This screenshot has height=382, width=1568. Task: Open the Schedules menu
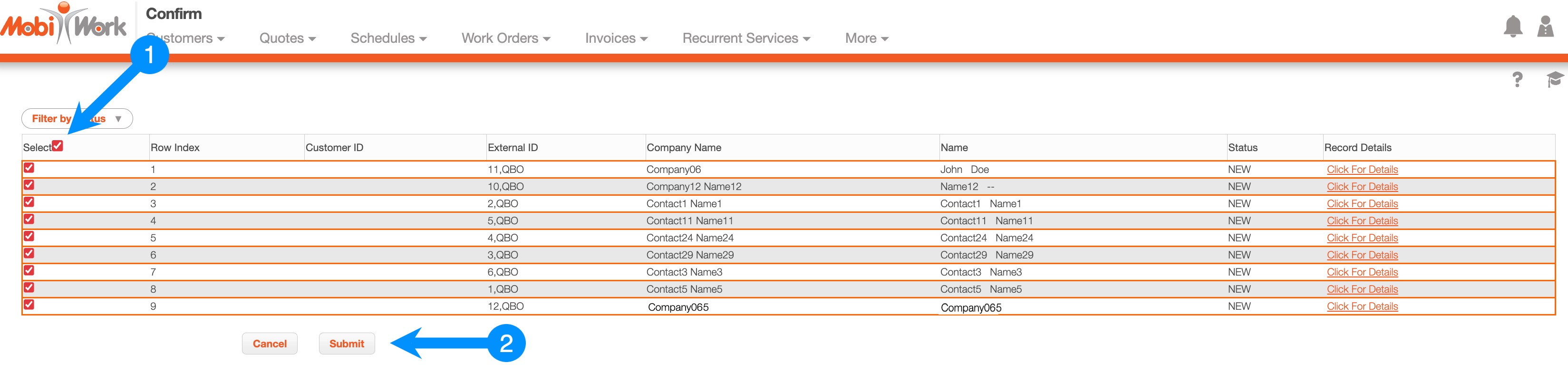click(x=388, y=38)
